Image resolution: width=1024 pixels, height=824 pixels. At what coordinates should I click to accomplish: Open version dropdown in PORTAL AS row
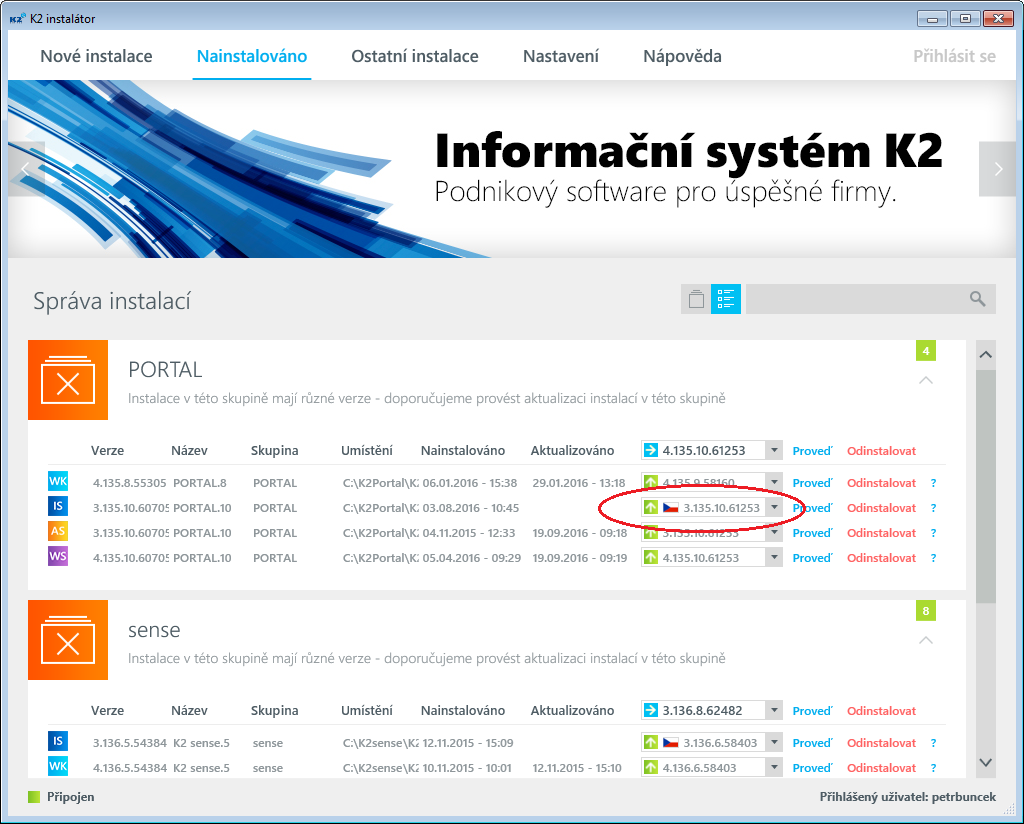pos(774,533)
